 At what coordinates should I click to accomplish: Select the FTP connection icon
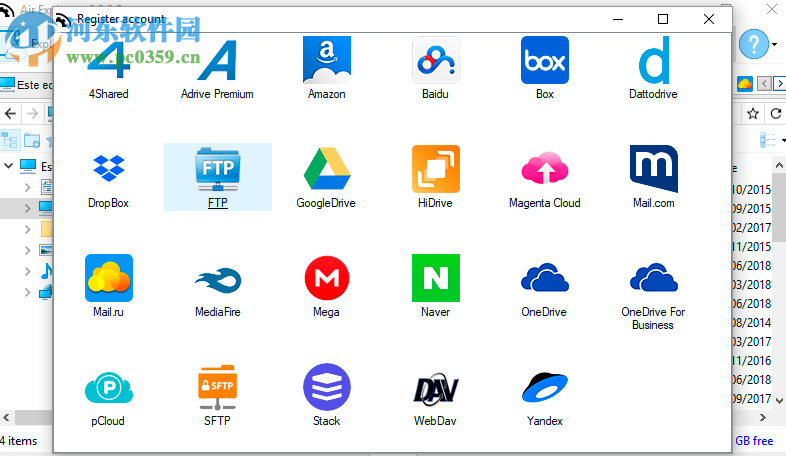coord(218,177)
